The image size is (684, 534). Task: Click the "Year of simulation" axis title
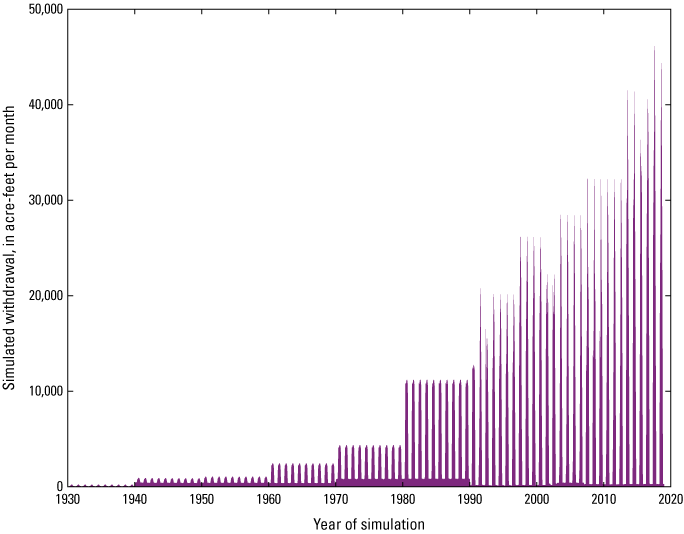pos(368,524)
